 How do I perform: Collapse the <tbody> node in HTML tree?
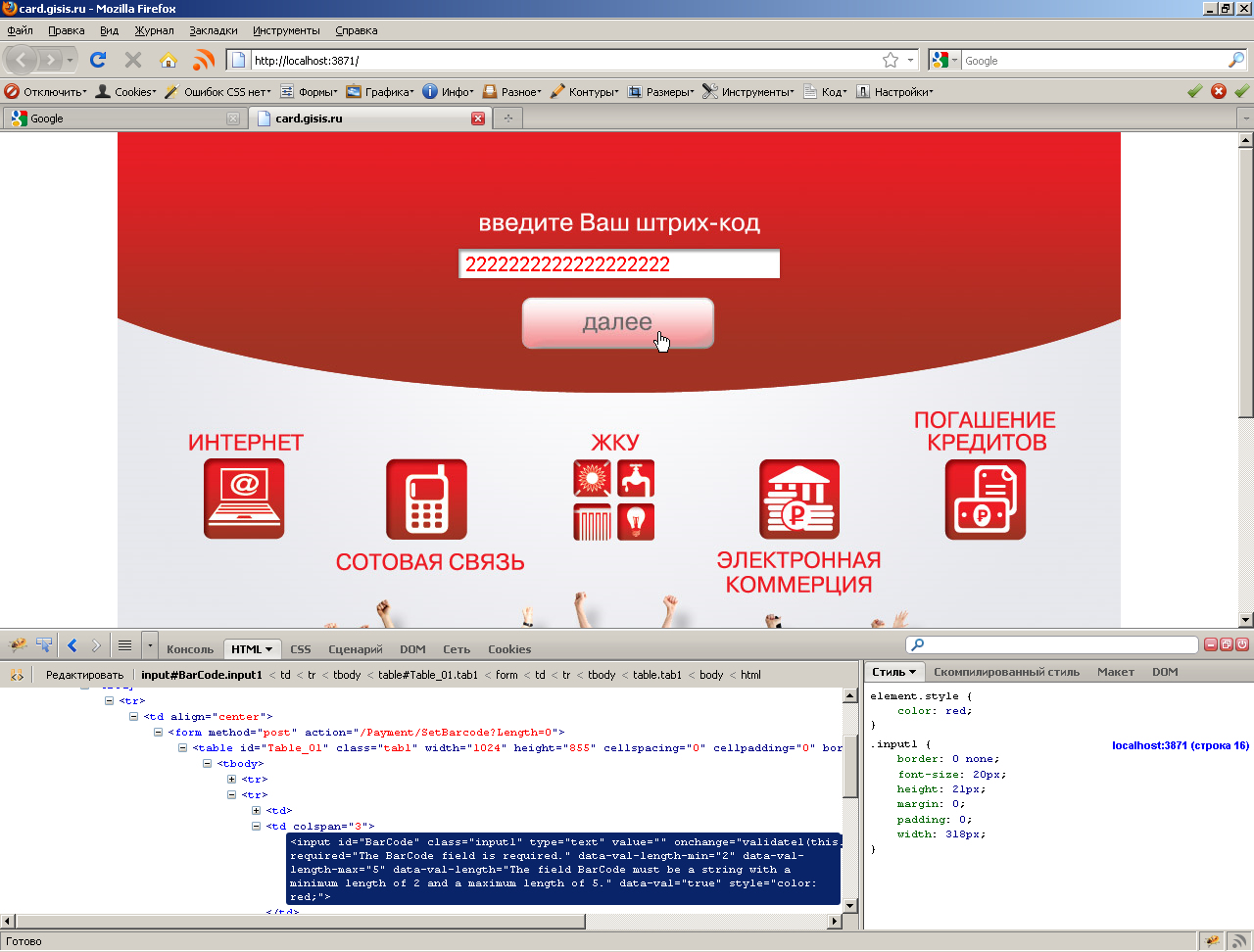coord(207,764)
